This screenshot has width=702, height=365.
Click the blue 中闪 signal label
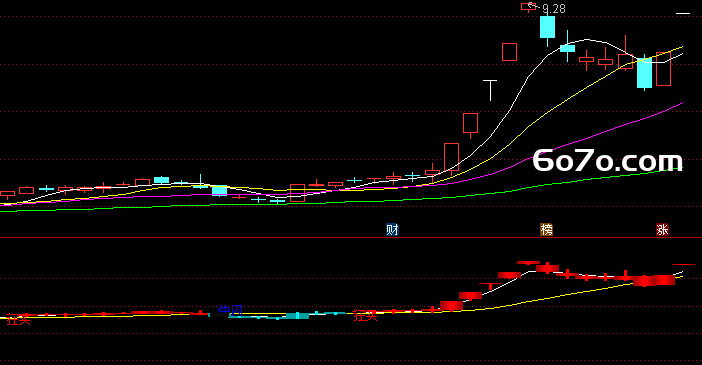point(231,310)
